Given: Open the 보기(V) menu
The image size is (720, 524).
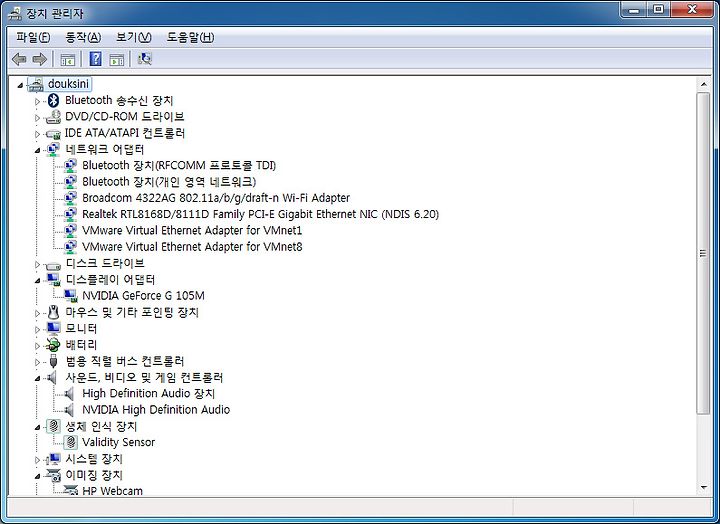Looking at the screenshot, I should coord(134,37).
